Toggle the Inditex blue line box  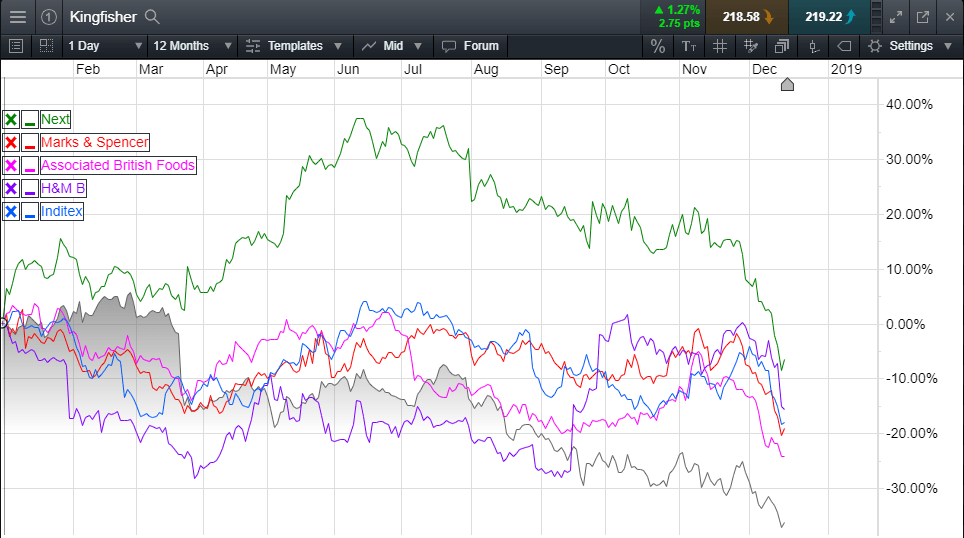pyautogui.click(x=30, y=212)
